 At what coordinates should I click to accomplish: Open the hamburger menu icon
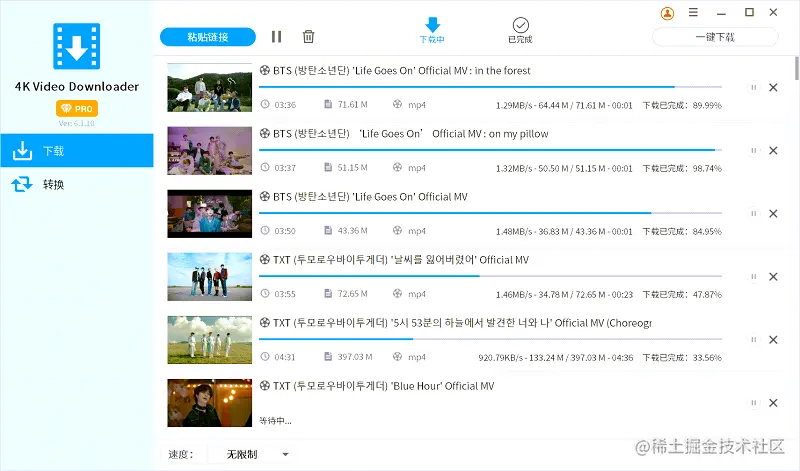pyautogui.click(x=693, y=12)
